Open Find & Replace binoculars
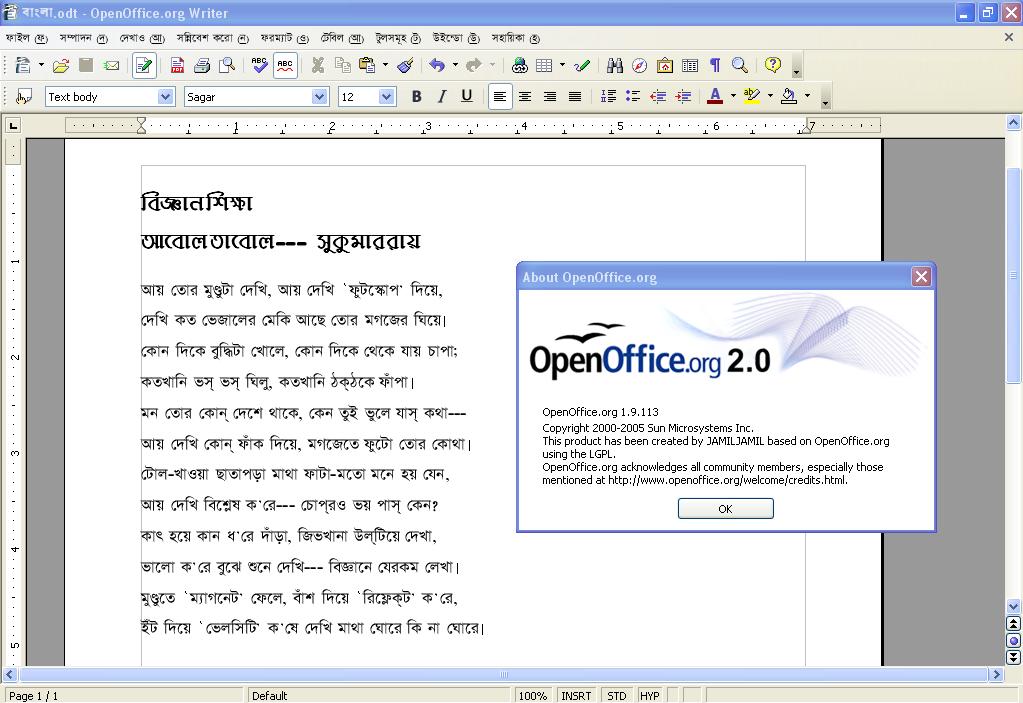 point(615,65)
